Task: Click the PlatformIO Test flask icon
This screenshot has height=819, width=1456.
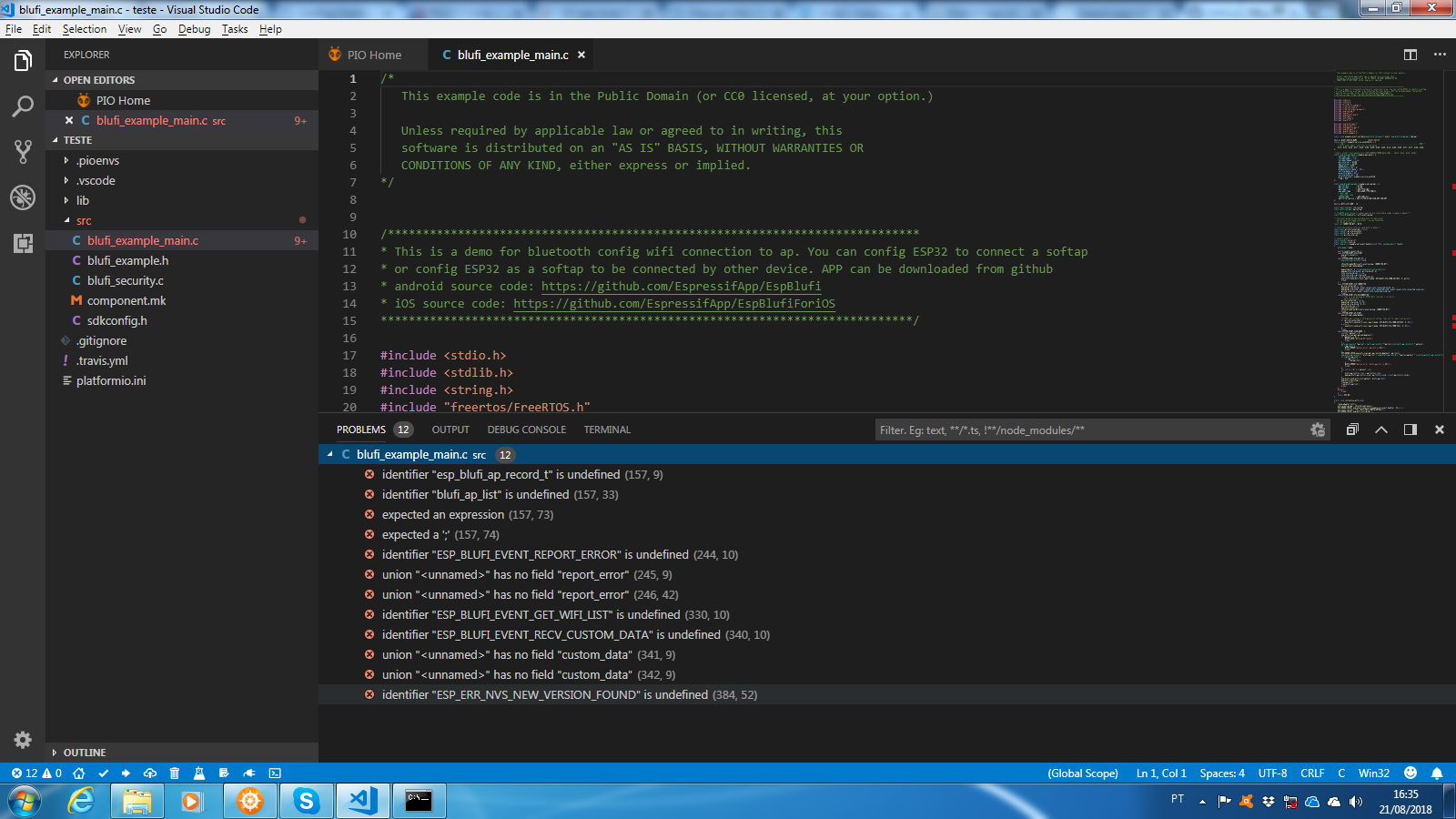Action: (x=198, y=773)
